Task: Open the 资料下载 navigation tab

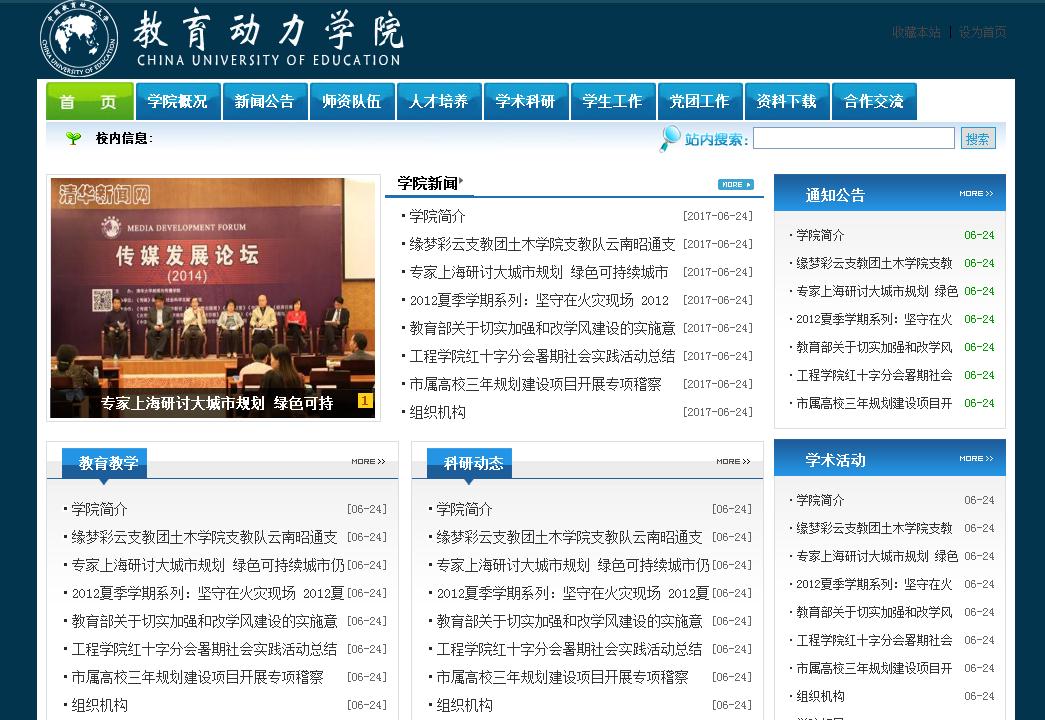Action: click(x=786, y=102)
